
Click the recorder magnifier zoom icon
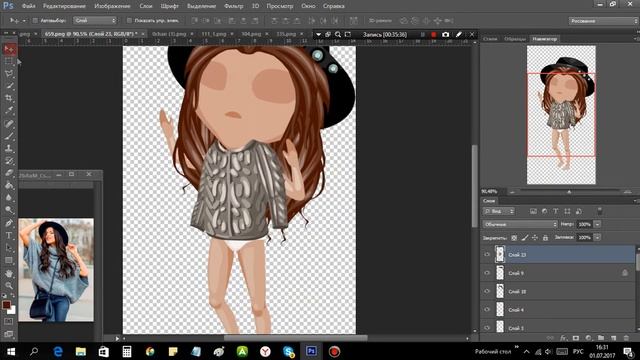tap(338, 35)
